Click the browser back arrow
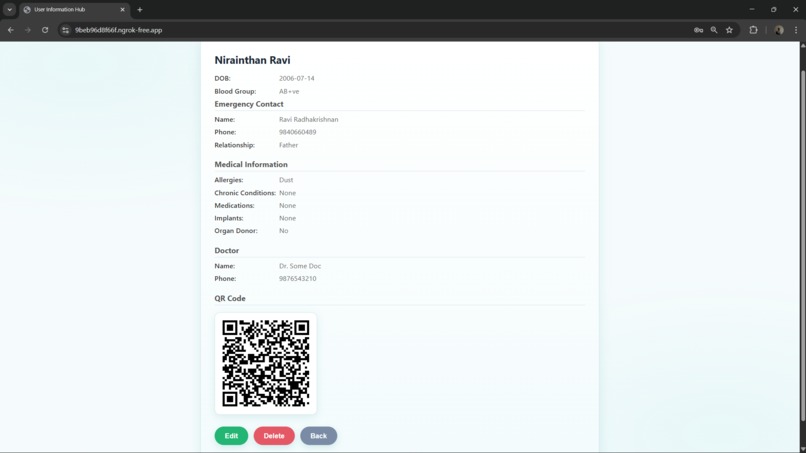 [x=11, y=30]
